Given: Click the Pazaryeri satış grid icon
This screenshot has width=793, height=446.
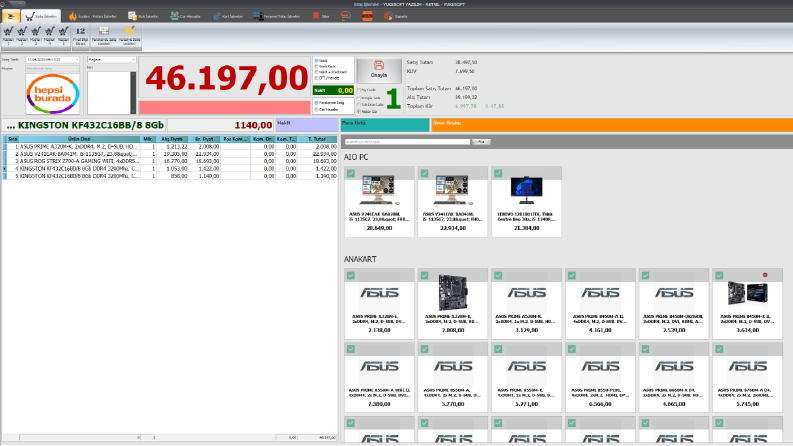Looking at the screenshot, I should pyautogui.click(x=104, y=36).
